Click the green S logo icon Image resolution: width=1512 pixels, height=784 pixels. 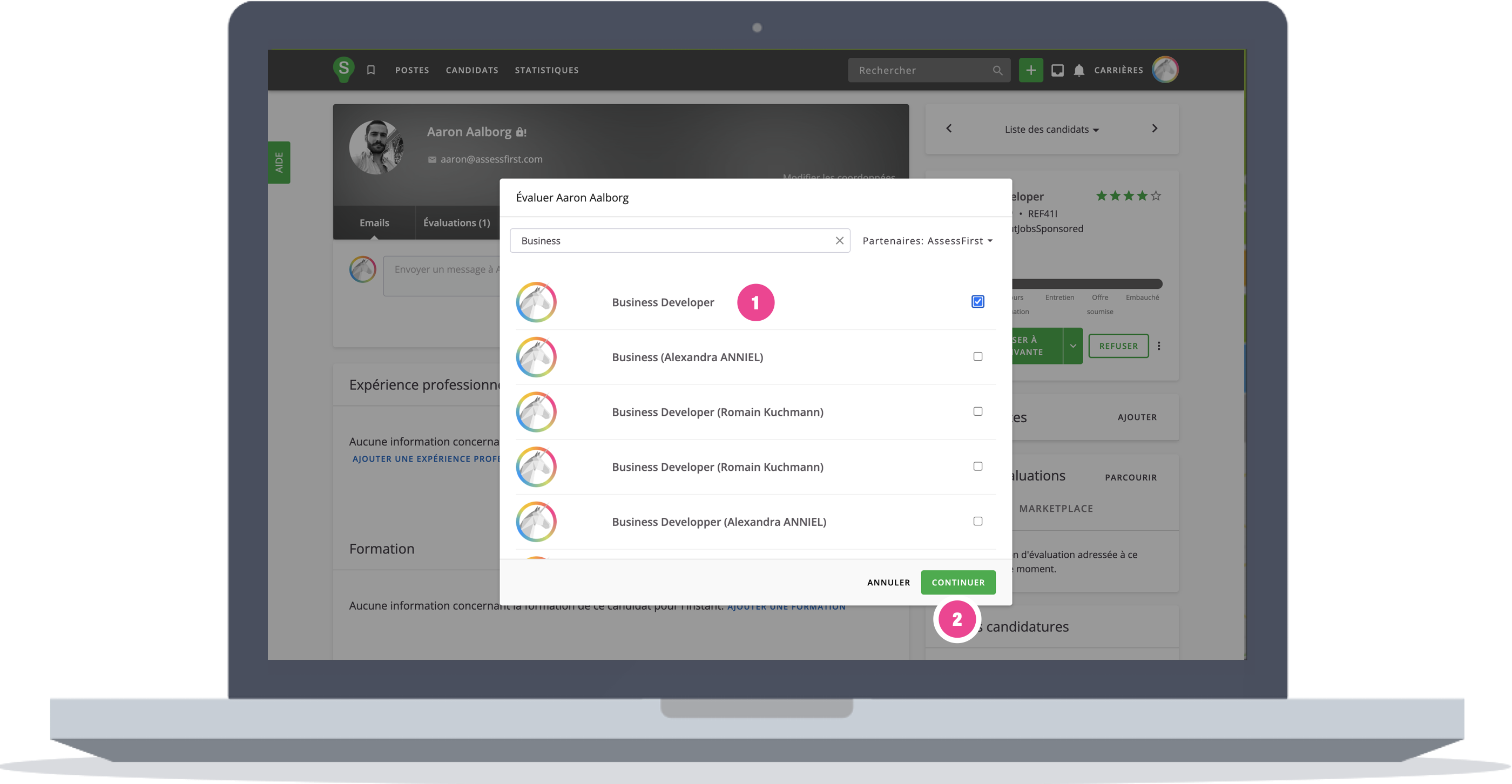(x=343, y=69)
